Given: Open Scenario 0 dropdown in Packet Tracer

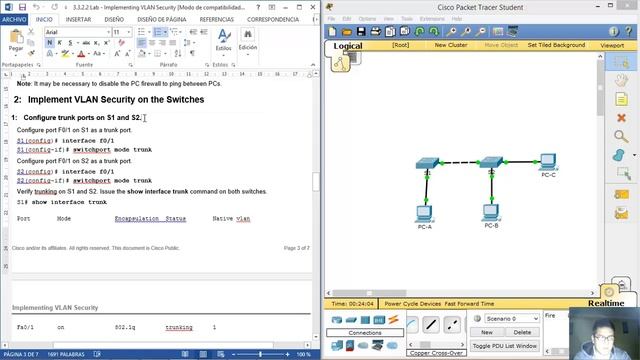Looking at the screenshot, I should (512, 318).
